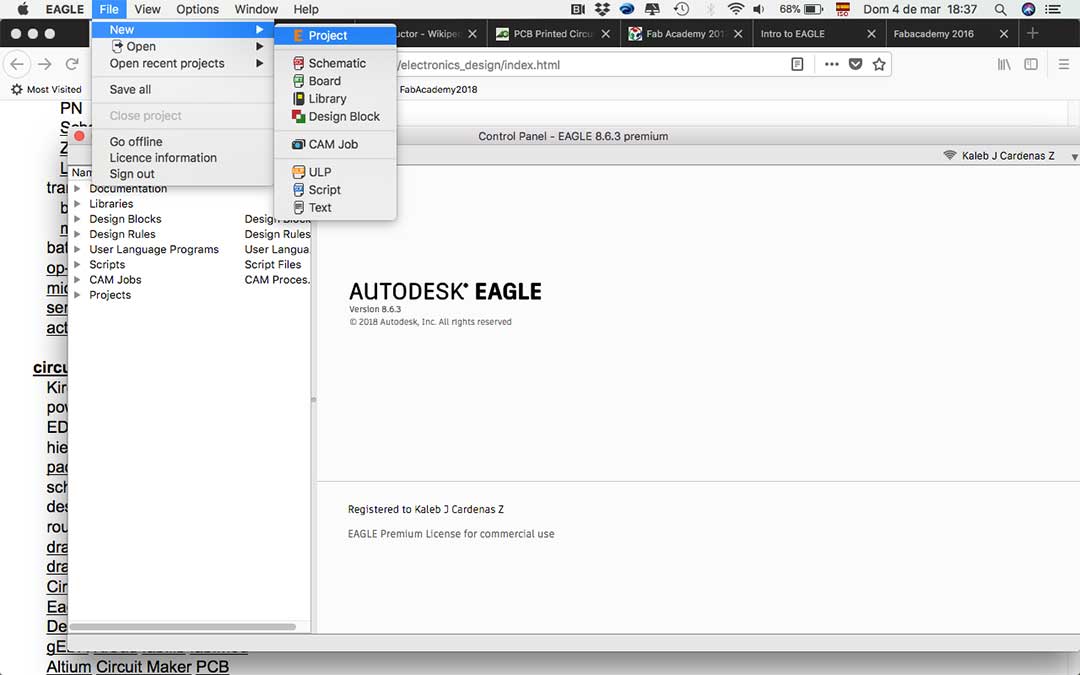Image resolution: width=1080 pixels, height=675 pixels.
Task: Click the Schematic icon in the submenu
Action: (298, 63)
